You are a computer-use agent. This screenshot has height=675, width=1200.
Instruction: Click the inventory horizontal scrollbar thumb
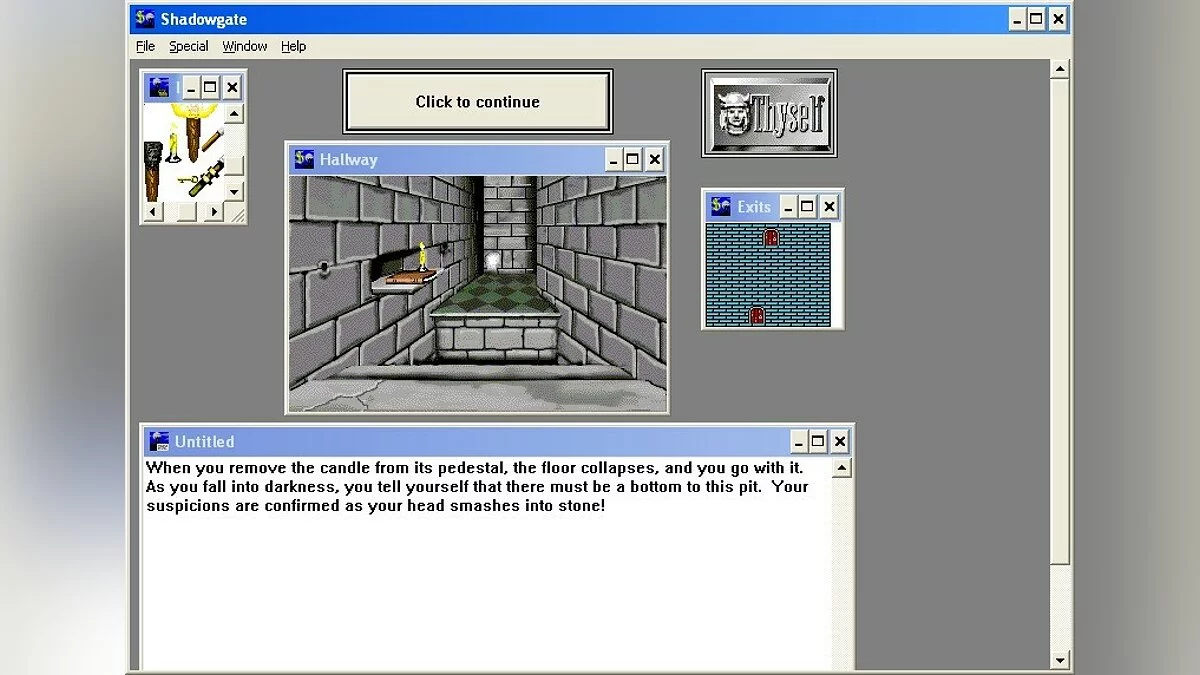[187, 211]
